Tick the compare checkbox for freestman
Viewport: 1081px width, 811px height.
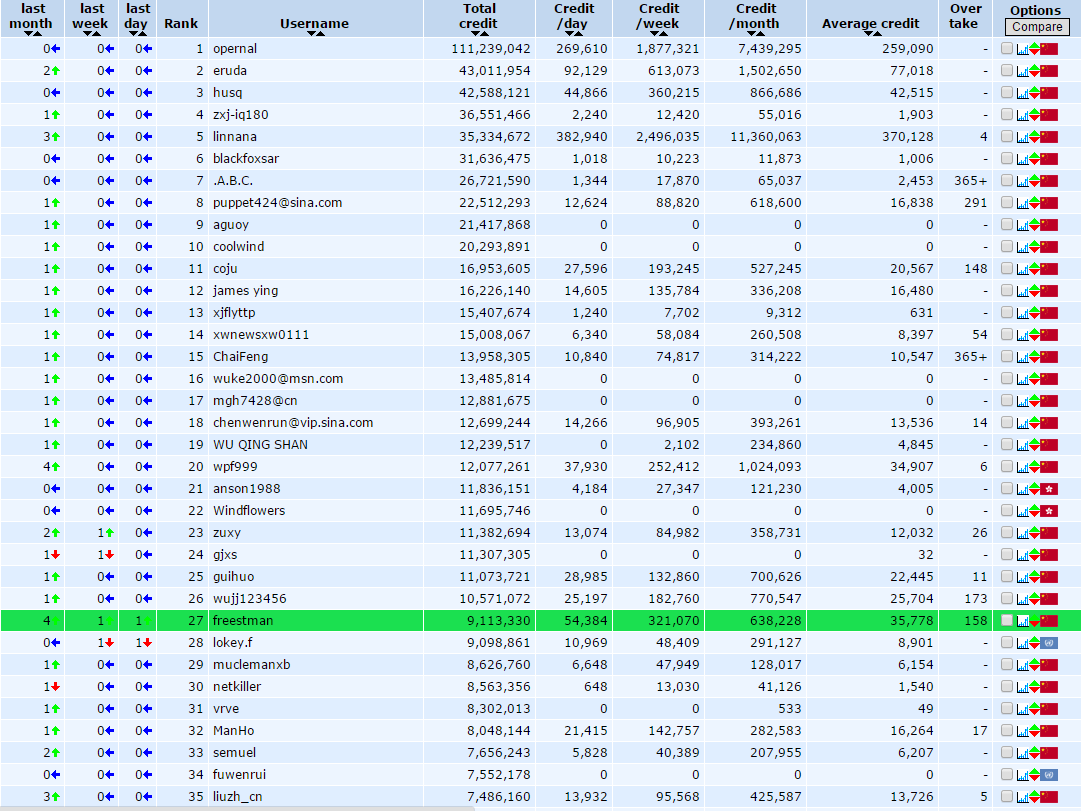tap(1007, 620)
